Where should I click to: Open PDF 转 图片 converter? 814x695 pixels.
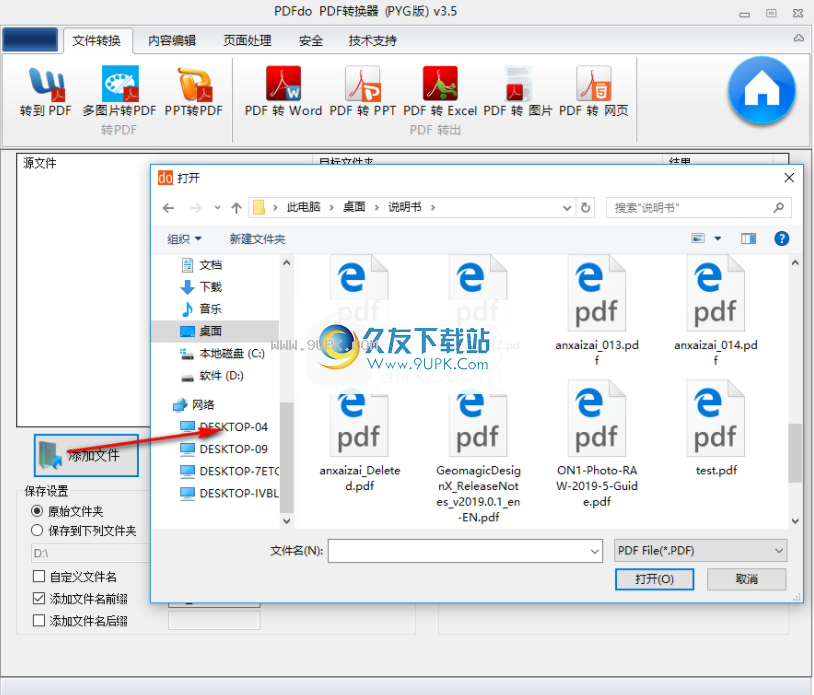(518, 92)
